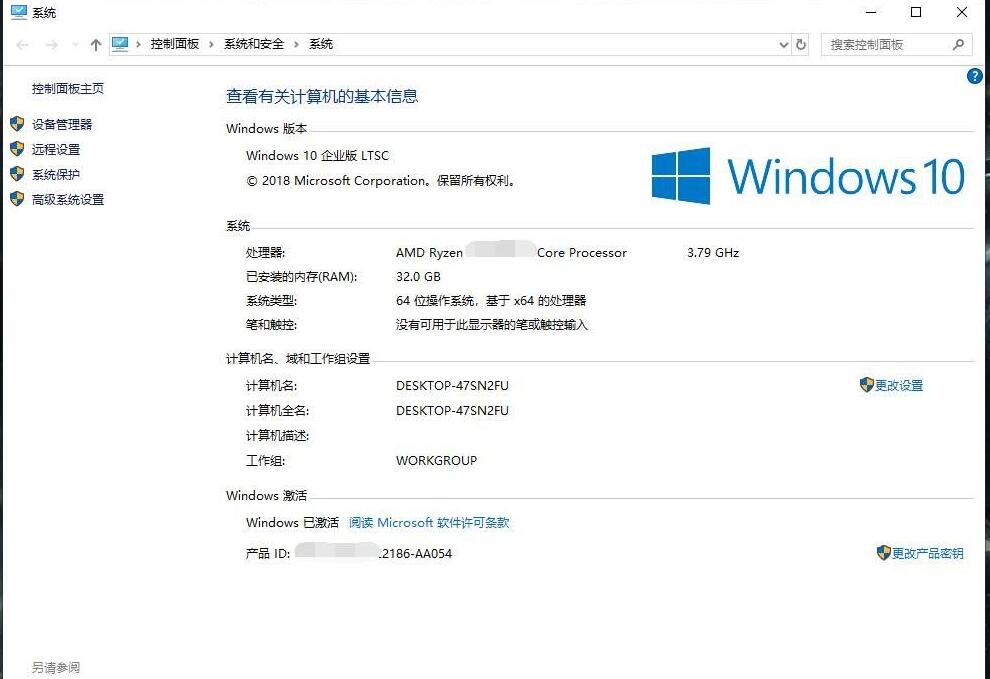Click shield icon beside 远程设置
990x679 pixels.
pyautogui.click(x=17, y=149)
